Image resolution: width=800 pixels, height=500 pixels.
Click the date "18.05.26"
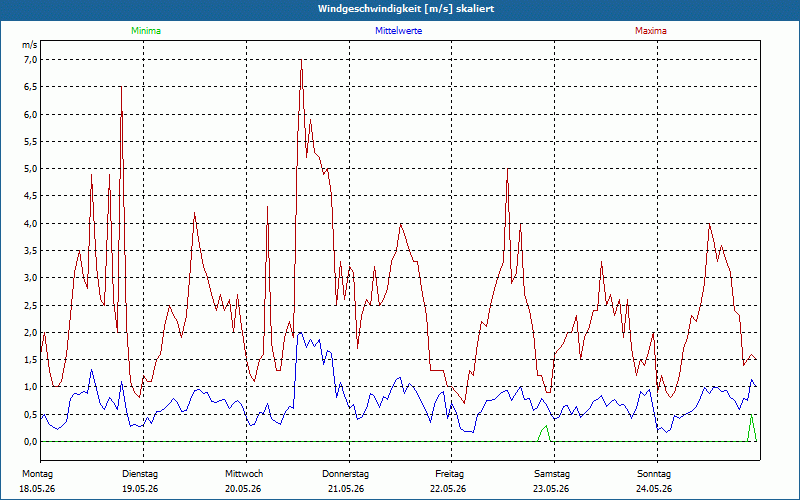[37, 489]
